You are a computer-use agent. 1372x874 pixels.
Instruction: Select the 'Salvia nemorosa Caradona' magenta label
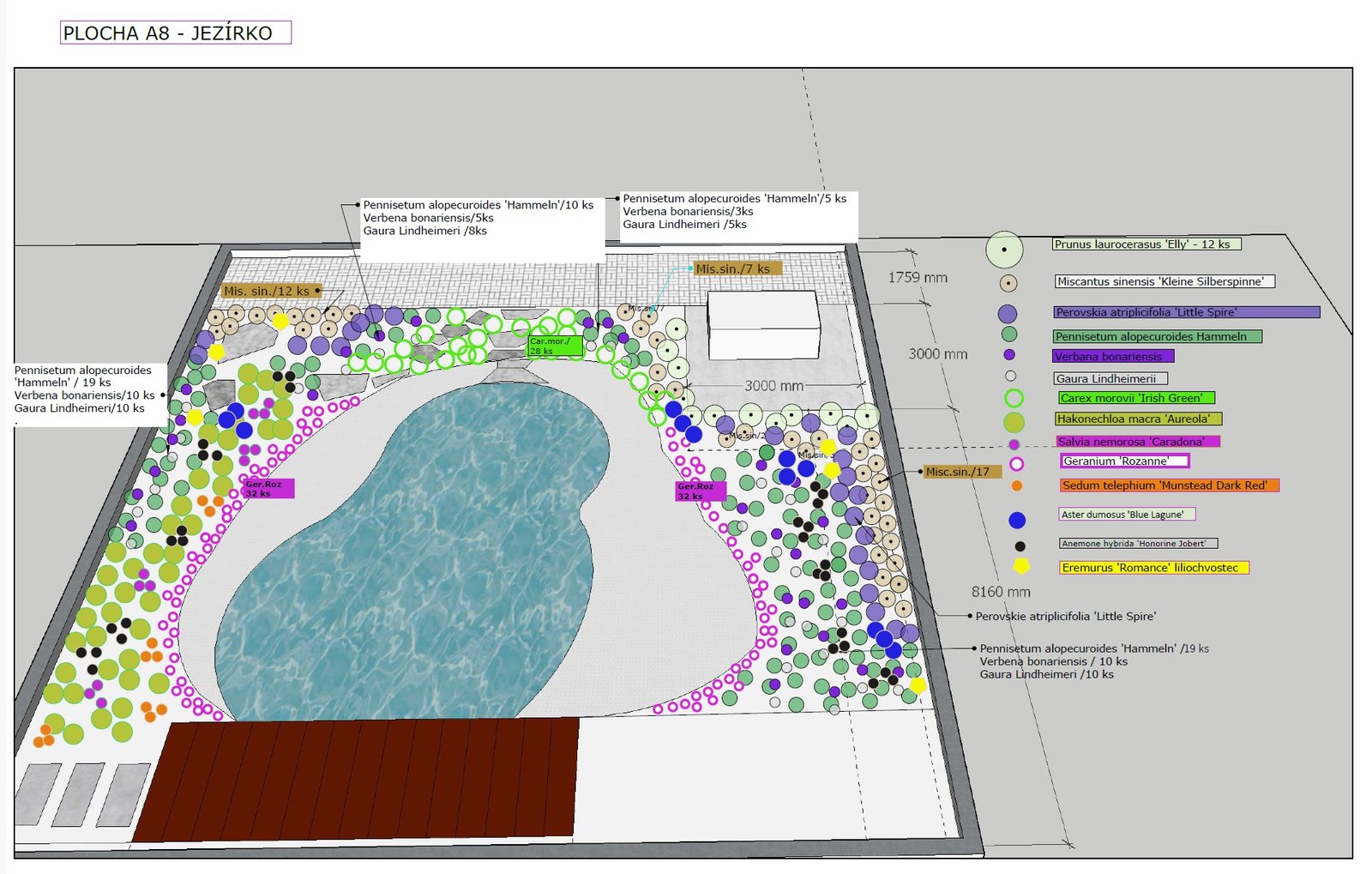[x=1137, y=441]
